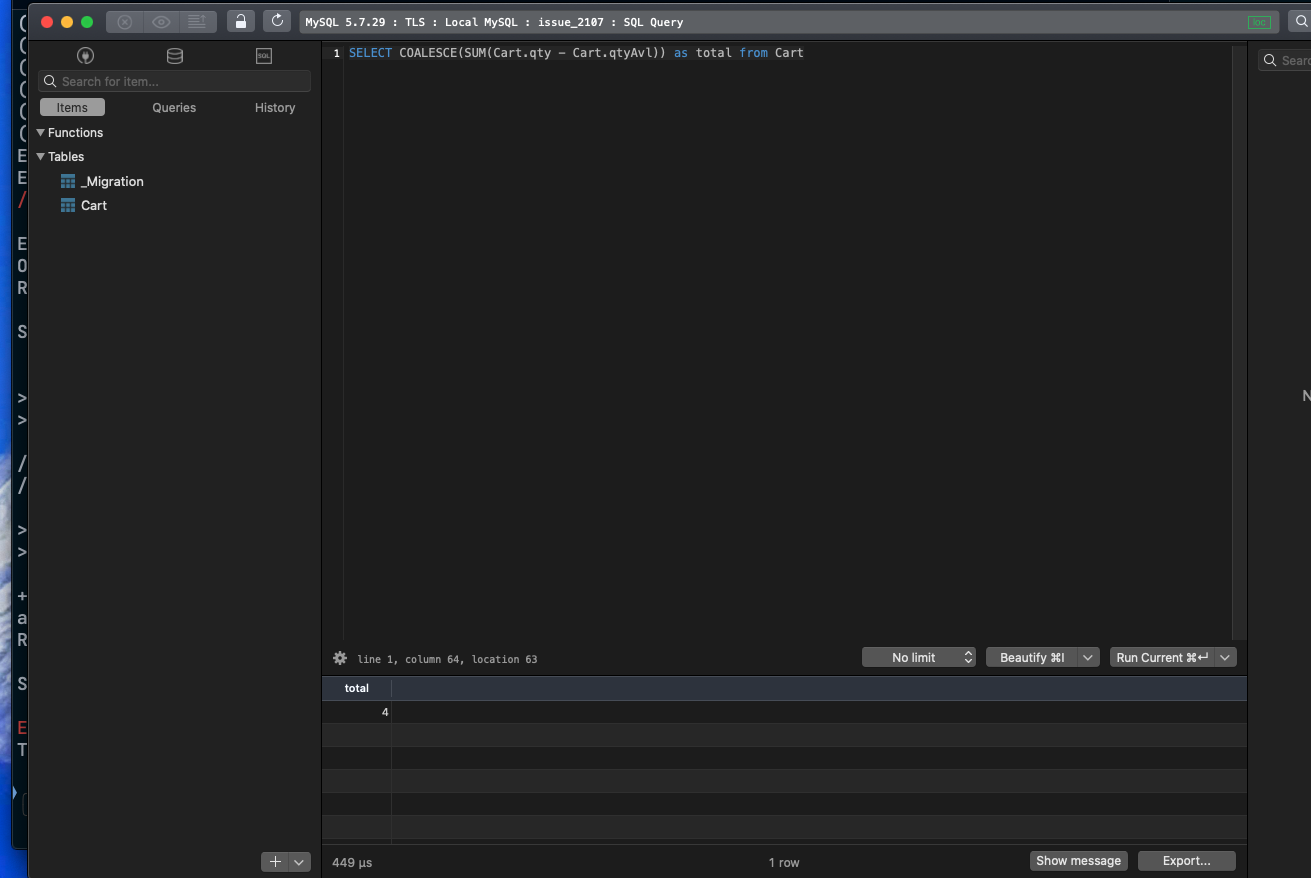This screenshot has height=878, width=1311.
Task: Click the preview changes eye icon
Action: [160, 21]
